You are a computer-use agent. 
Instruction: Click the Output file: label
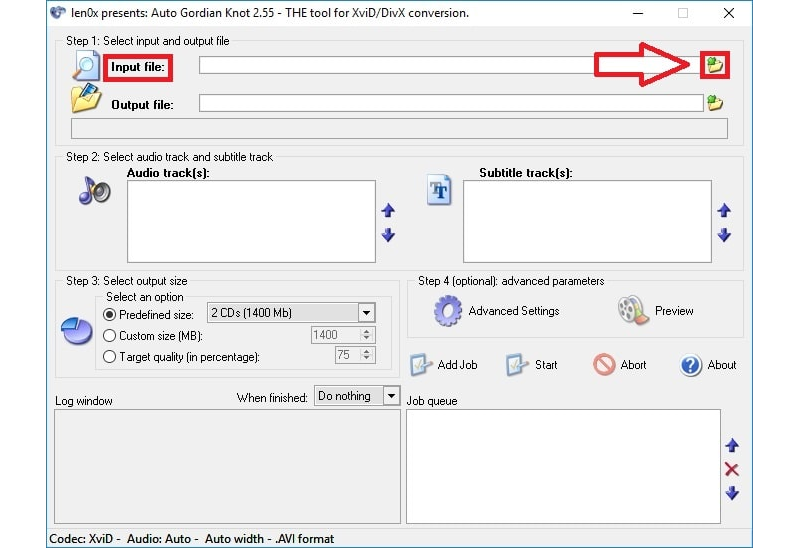[x=142, y=105]
